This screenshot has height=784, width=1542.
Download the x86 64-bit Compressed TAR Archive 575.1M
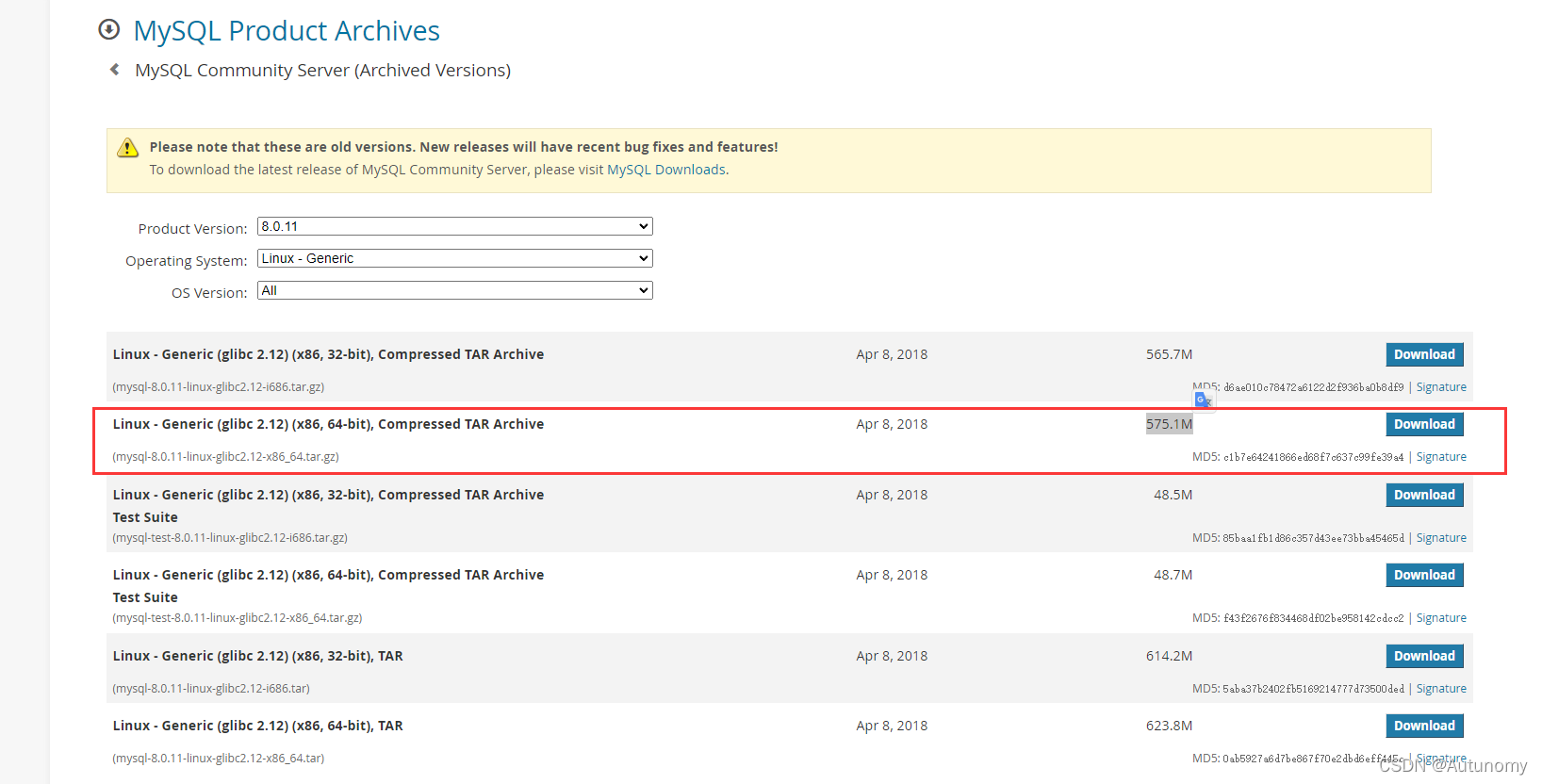[x=1424, y=424]
